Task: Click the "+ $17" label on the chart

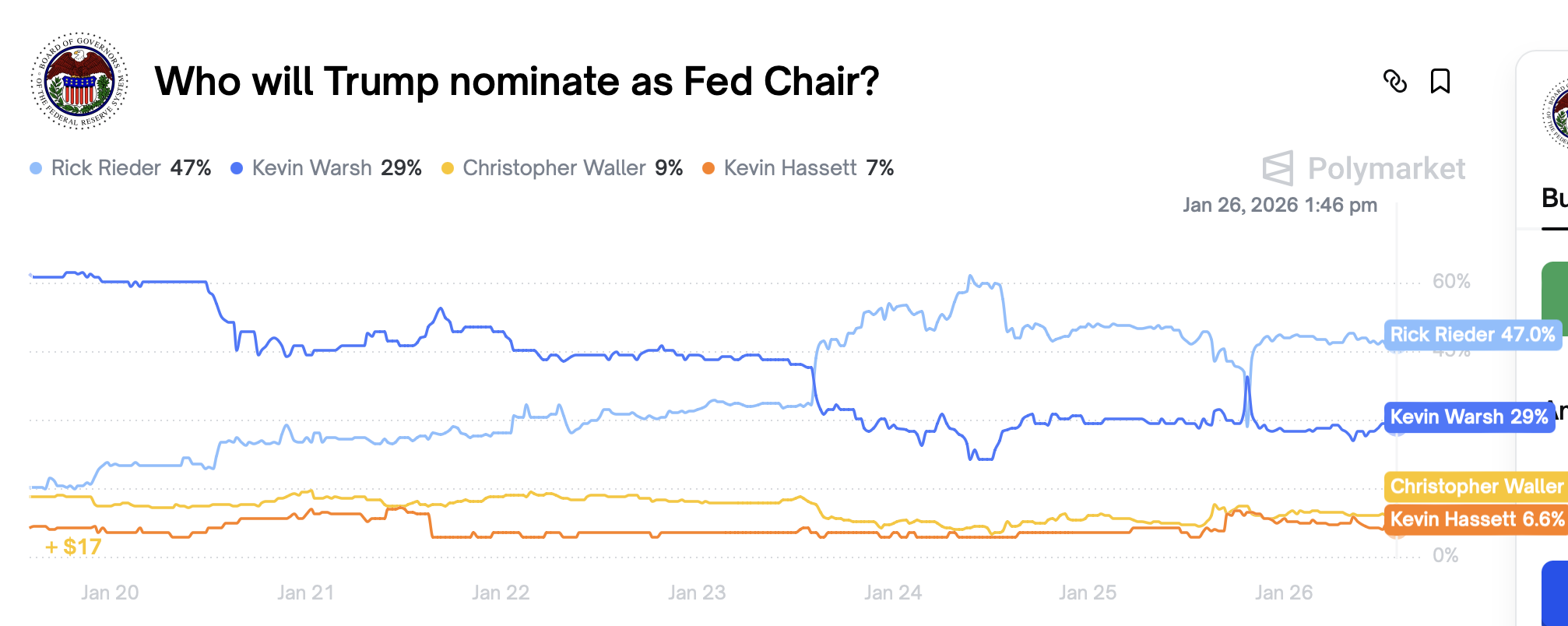Action: 74,547
